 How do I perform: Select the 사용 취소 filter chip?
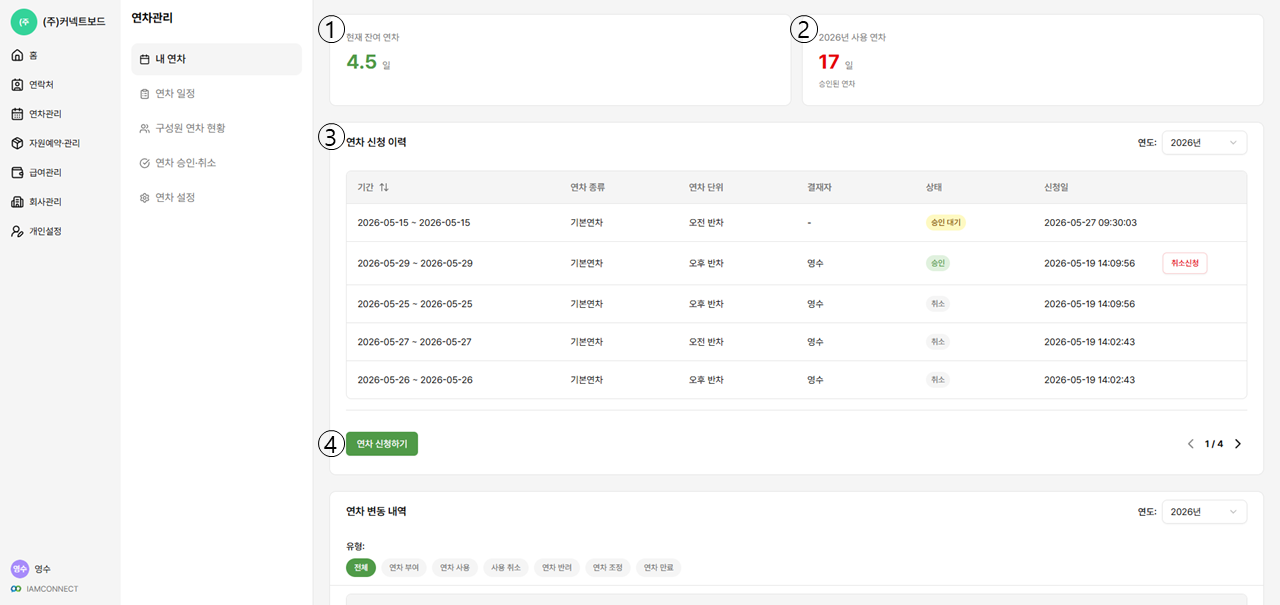[506, 567]
